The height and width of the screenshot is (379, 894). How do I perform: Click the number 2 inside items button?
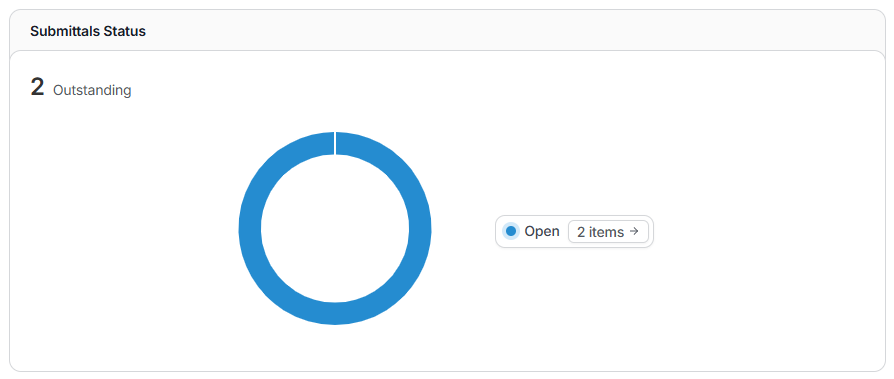point(581,232)
